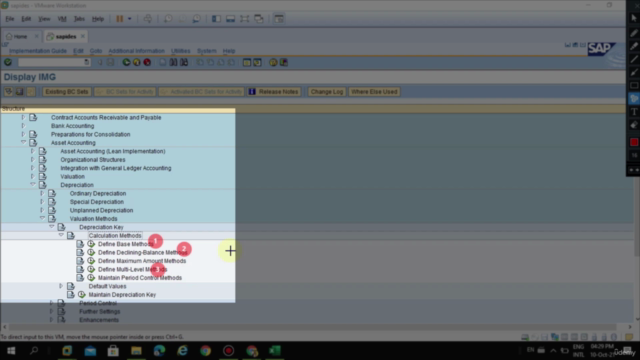This screenshot has width=640, height=360.
Task: Open documentation icon for Define Base Methods
Action: [x=80, y=244]
